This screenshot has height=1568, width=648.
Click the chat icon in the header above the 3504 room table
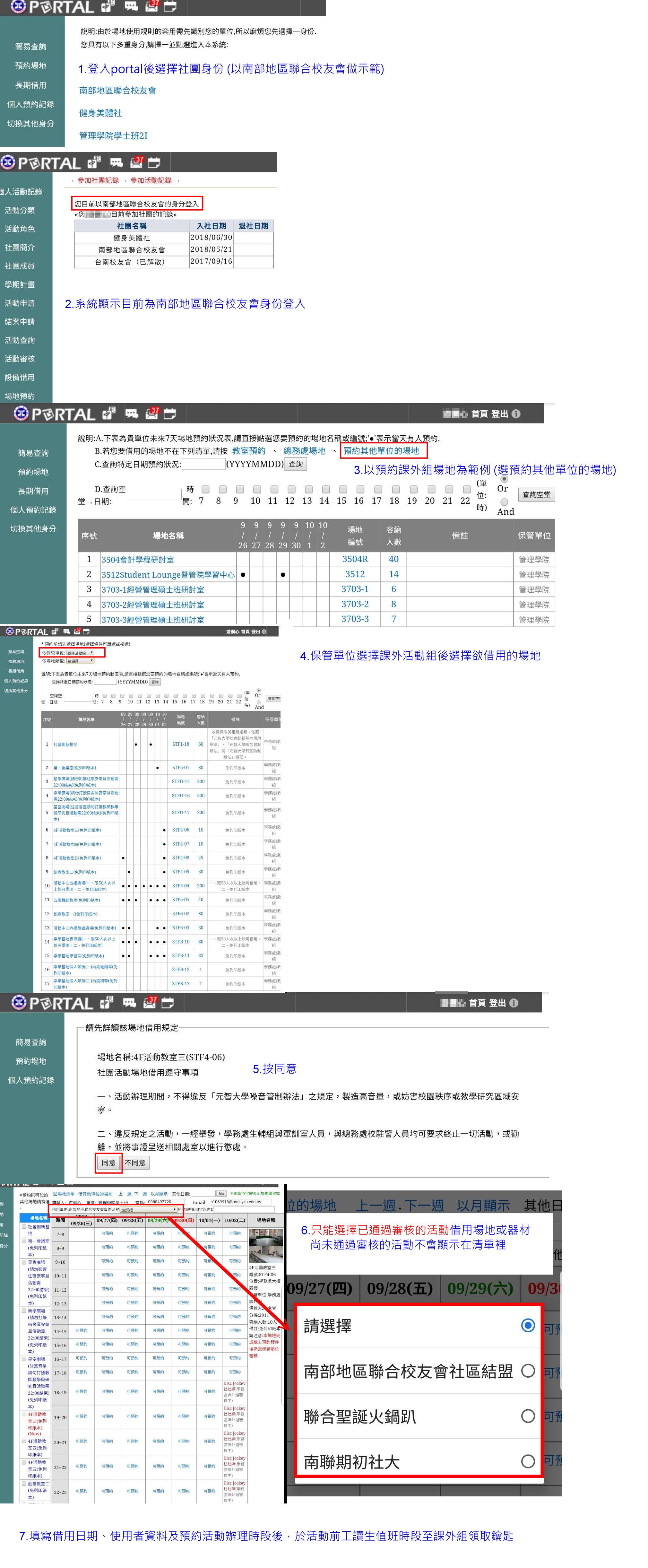(x=131, y=414)
